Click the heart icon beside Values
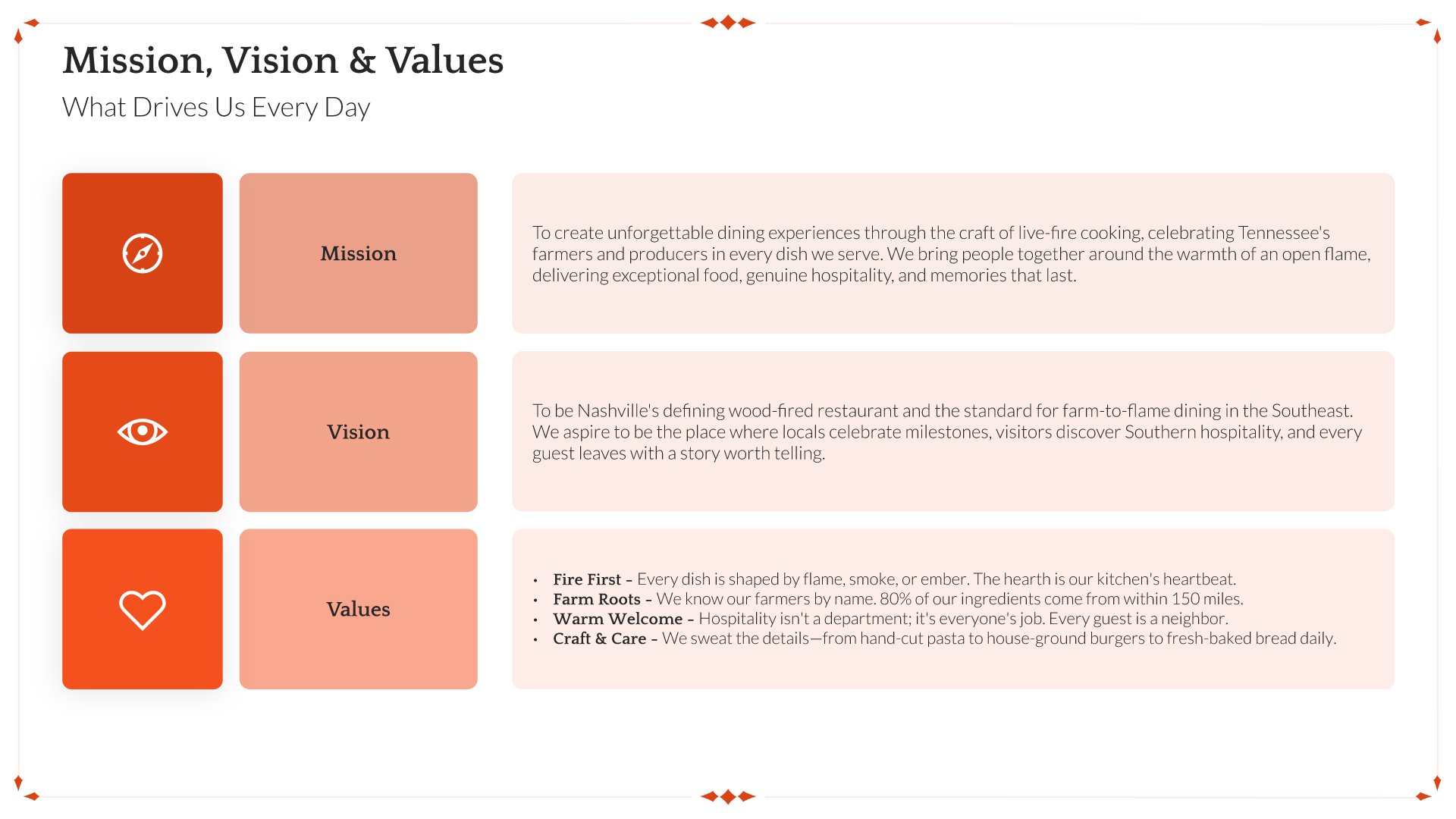 [143, 610]
